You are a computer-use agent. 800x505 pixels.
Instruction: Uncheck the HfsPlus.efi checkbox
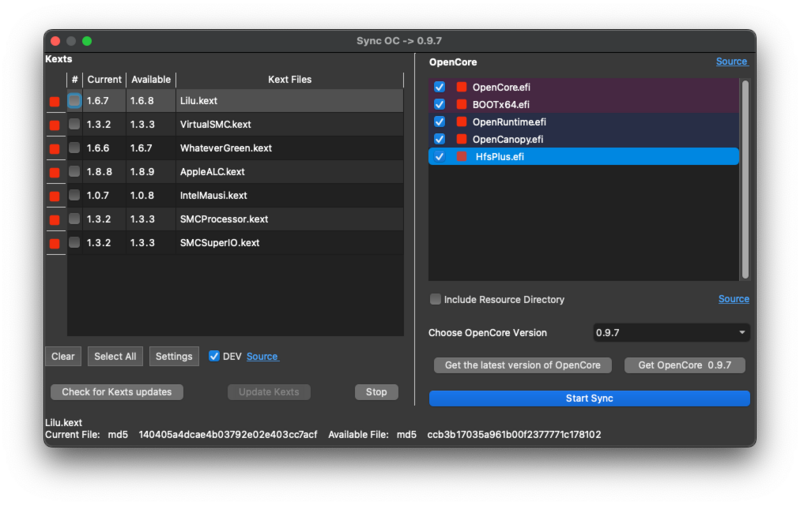[439, 156]
